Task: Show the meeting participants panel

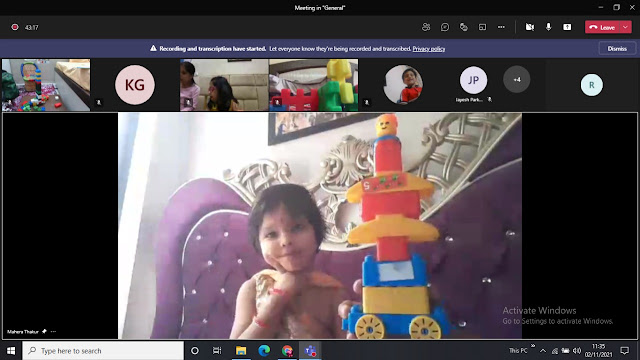Action: [x=426, y=27]
